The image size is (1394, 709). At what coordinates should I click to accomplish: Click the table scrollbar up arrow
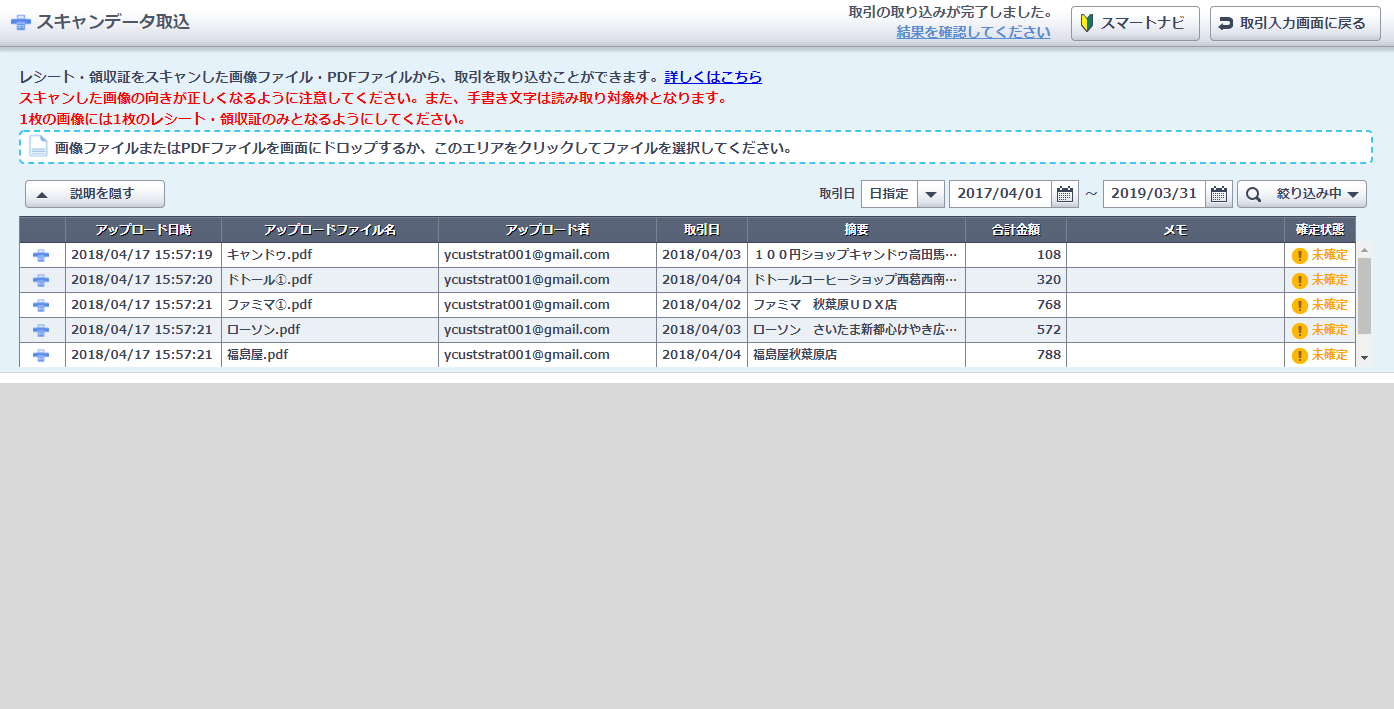1364,250
